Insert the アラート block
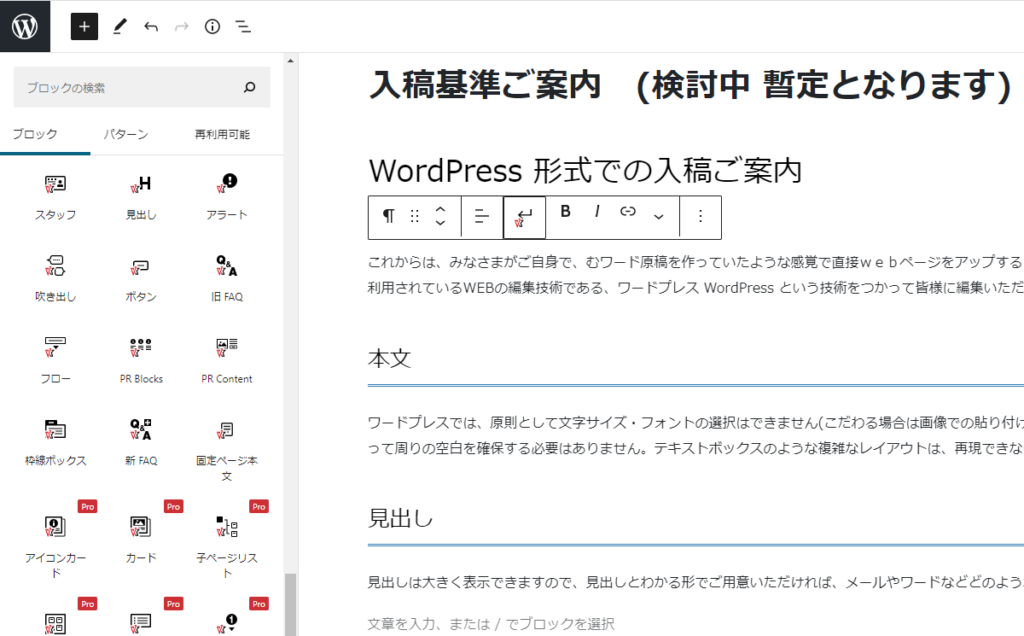 click(227, 195)
